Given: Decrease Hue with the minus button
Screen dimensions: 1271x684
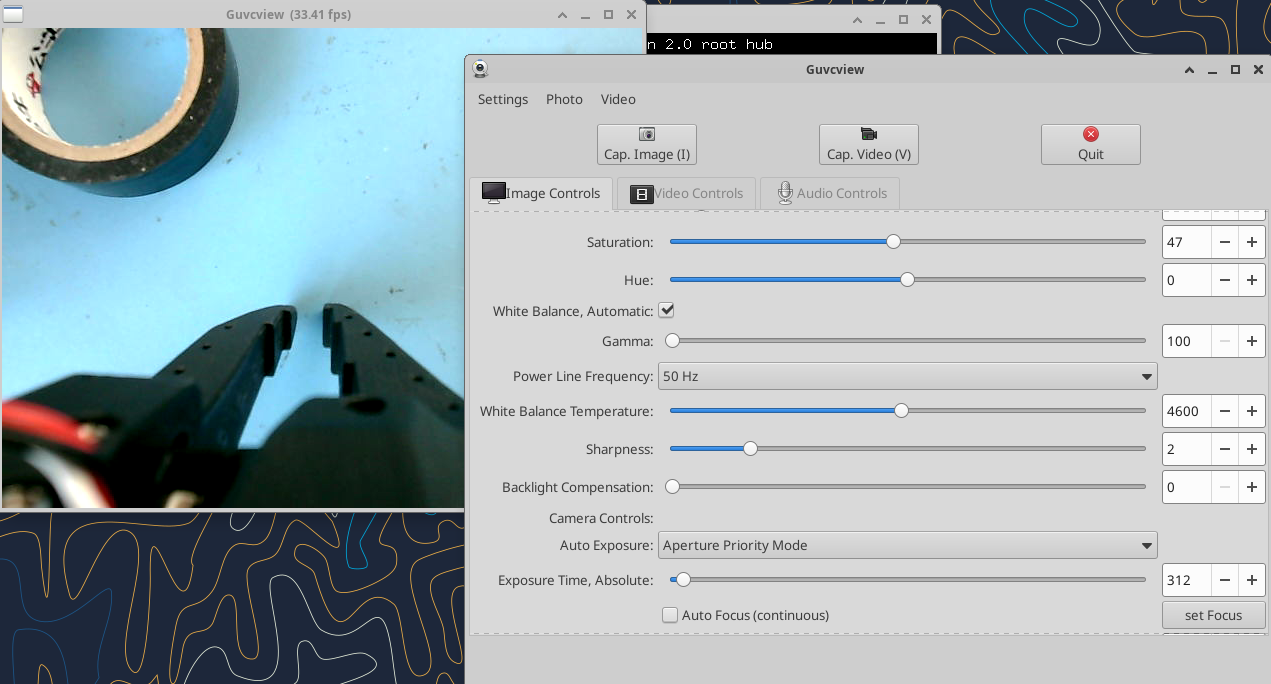Looking at the screenshot, I should pyautogui.click(x=1225, y=280).
